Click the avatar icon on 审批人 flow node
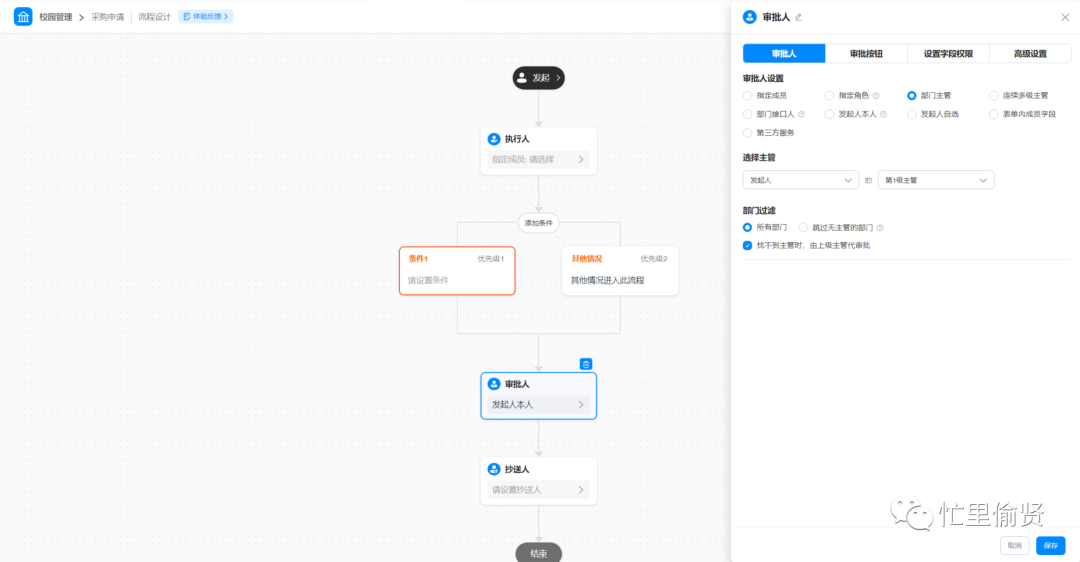Viewport: 1080px width, 562px height. point(494,384)
